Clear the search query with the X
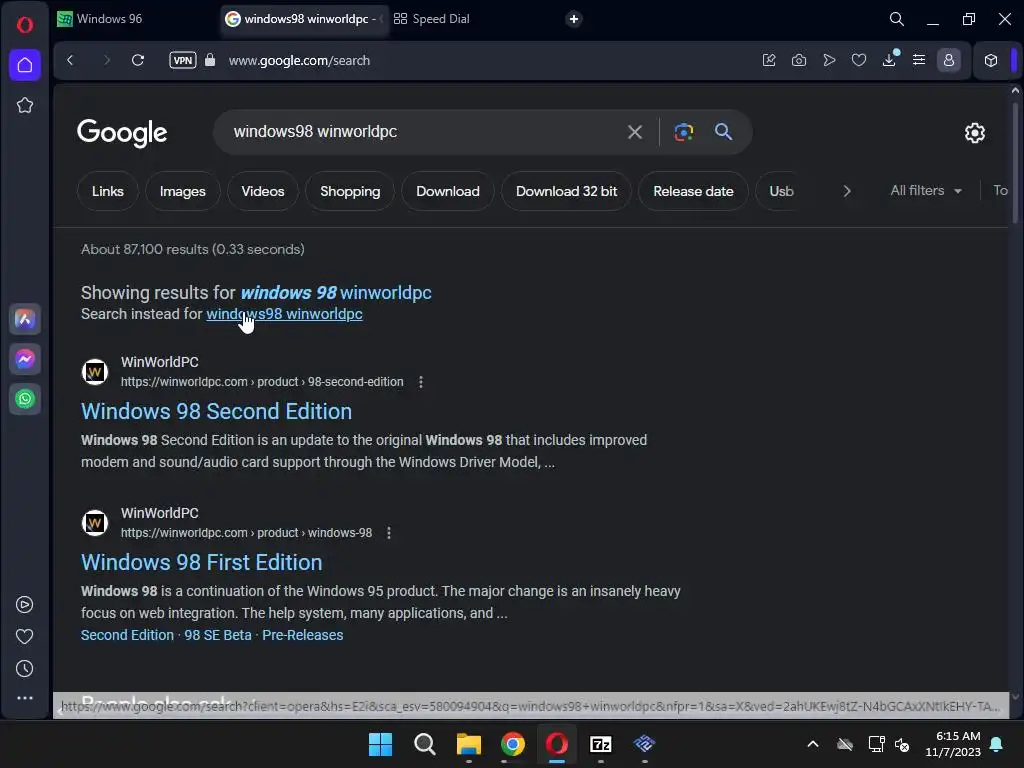This screenshot has height=768, width=1024. pos(635,132)
